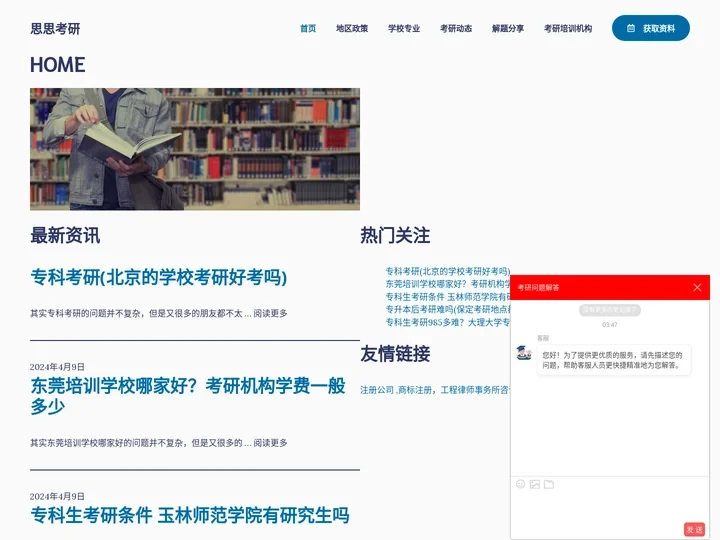Open friendly link 注册公司,商标注册
Viewport: 720px width, 540px height.
click(x=435, y=390)
